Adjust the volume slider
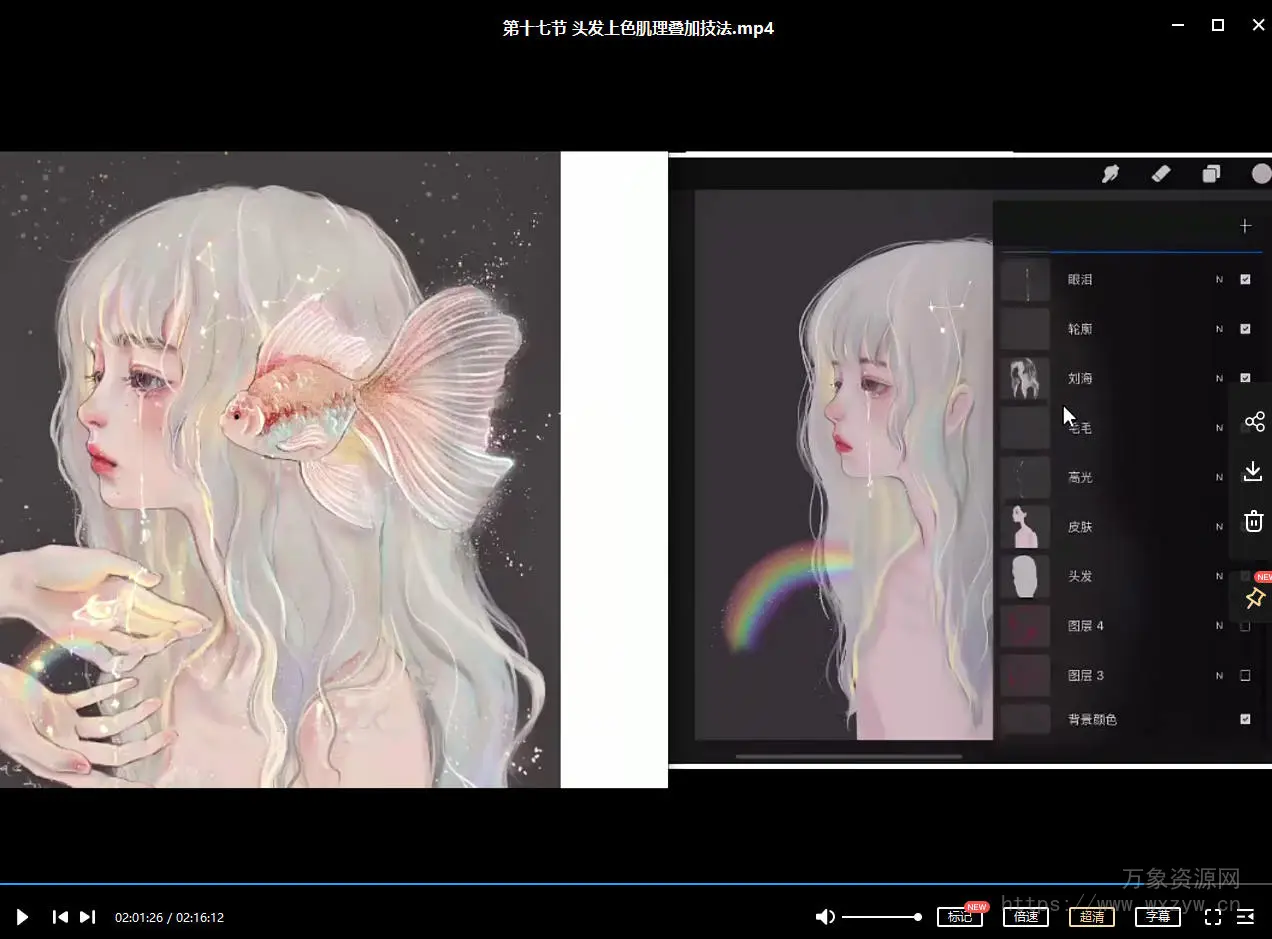This screenshot has height=939, width=1272. pyautogui.click(x=881, y=917)
